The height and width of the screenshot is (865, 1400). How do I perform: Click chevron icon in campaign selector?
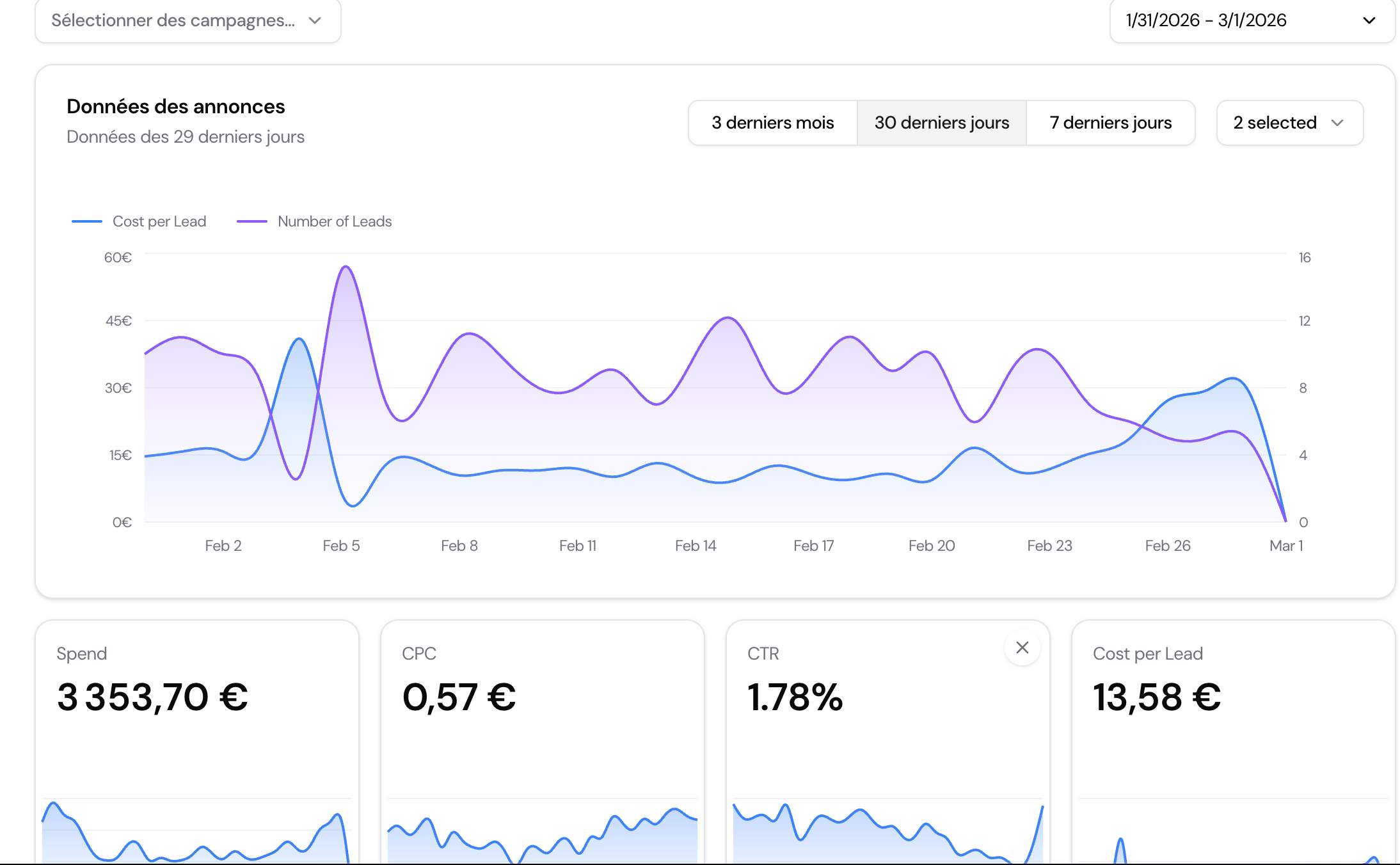[x=314, y=20]
